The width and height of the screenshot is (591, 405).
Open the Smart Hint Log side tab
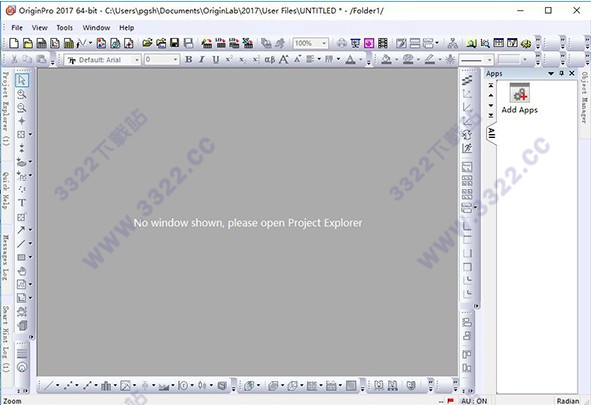(x=6, y=338)
